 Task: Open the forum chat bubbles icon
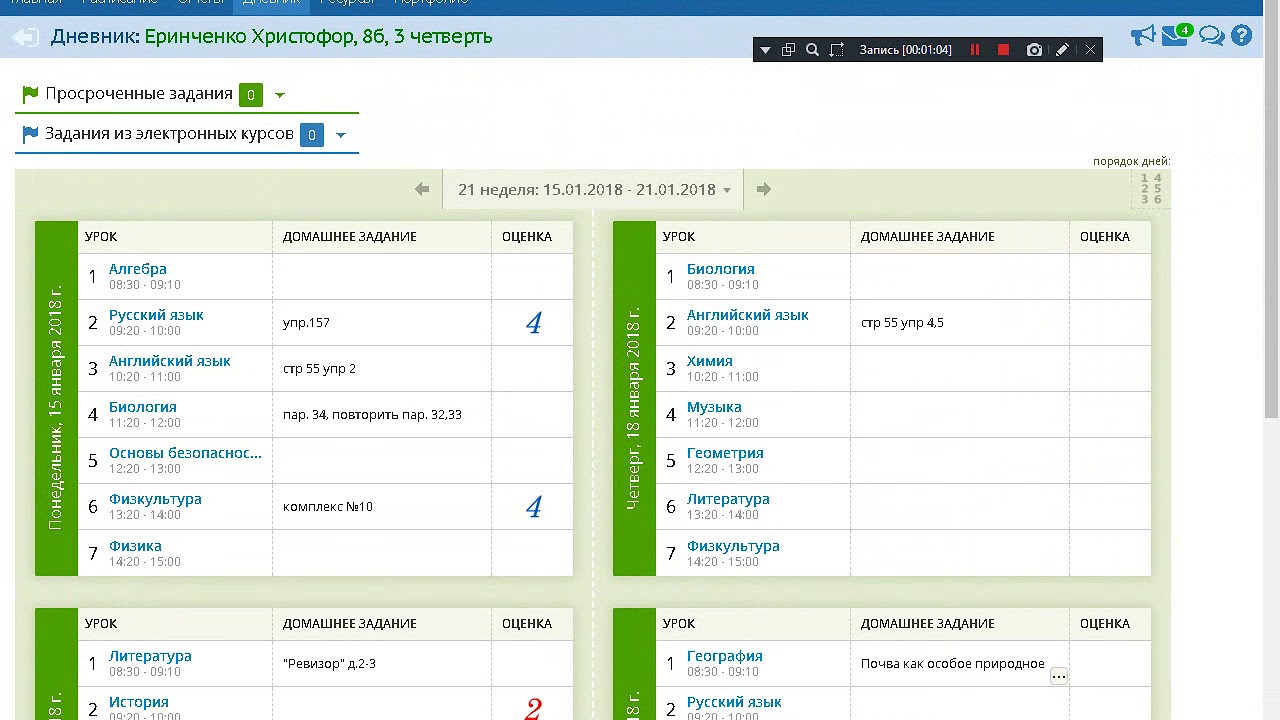click(x=1212, y=36)
